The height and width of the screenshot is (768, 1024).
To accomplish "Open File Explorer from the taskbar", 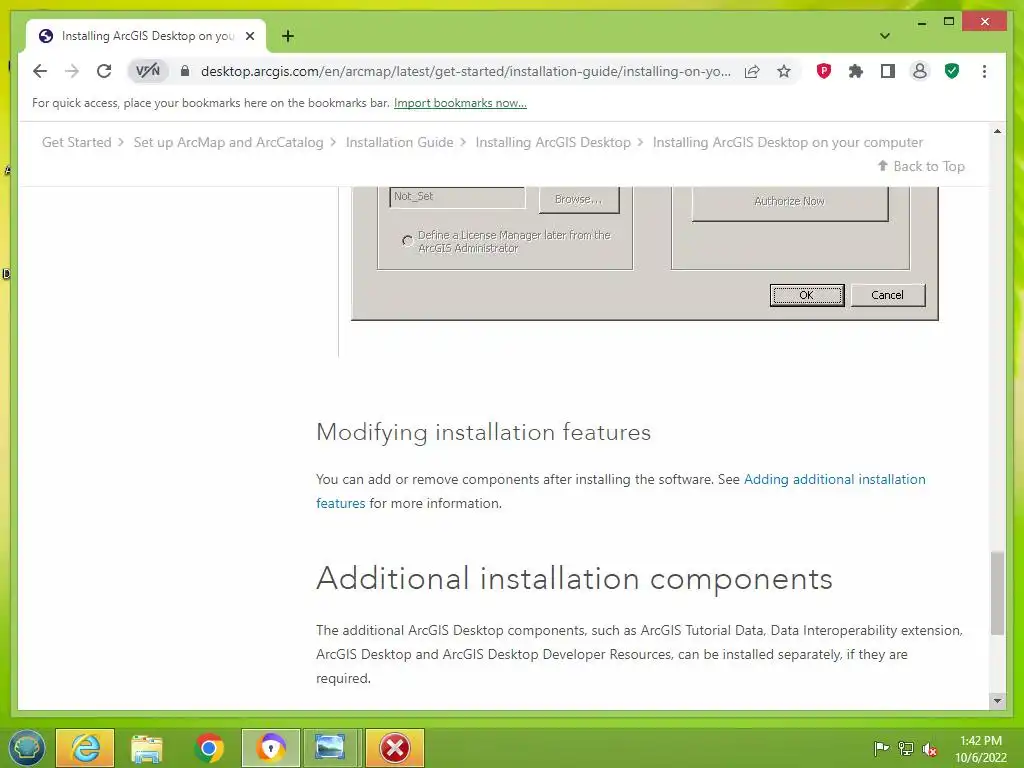I will (146, 748).
